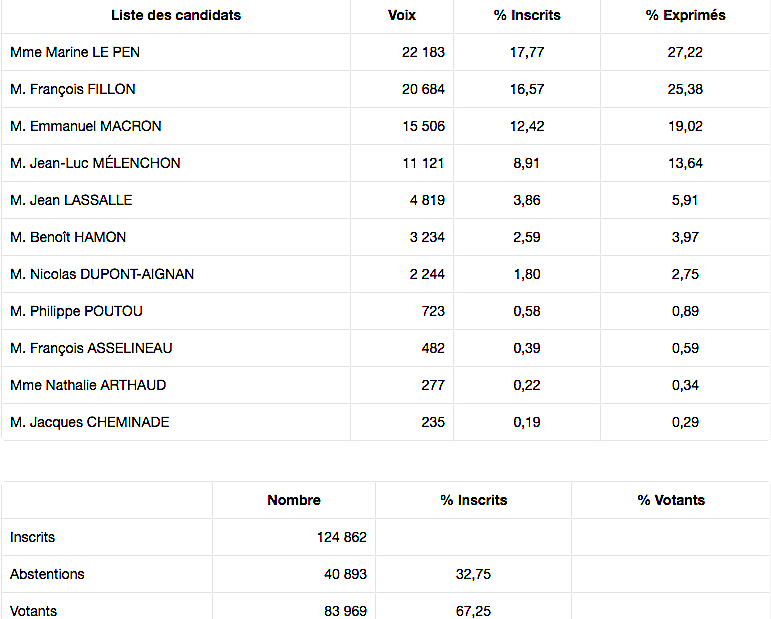Viewport: 771px width, 619px height.
Task: Click M. Nicolas DUPONT-AIGNAN name
Action: (x=102, y=274)
